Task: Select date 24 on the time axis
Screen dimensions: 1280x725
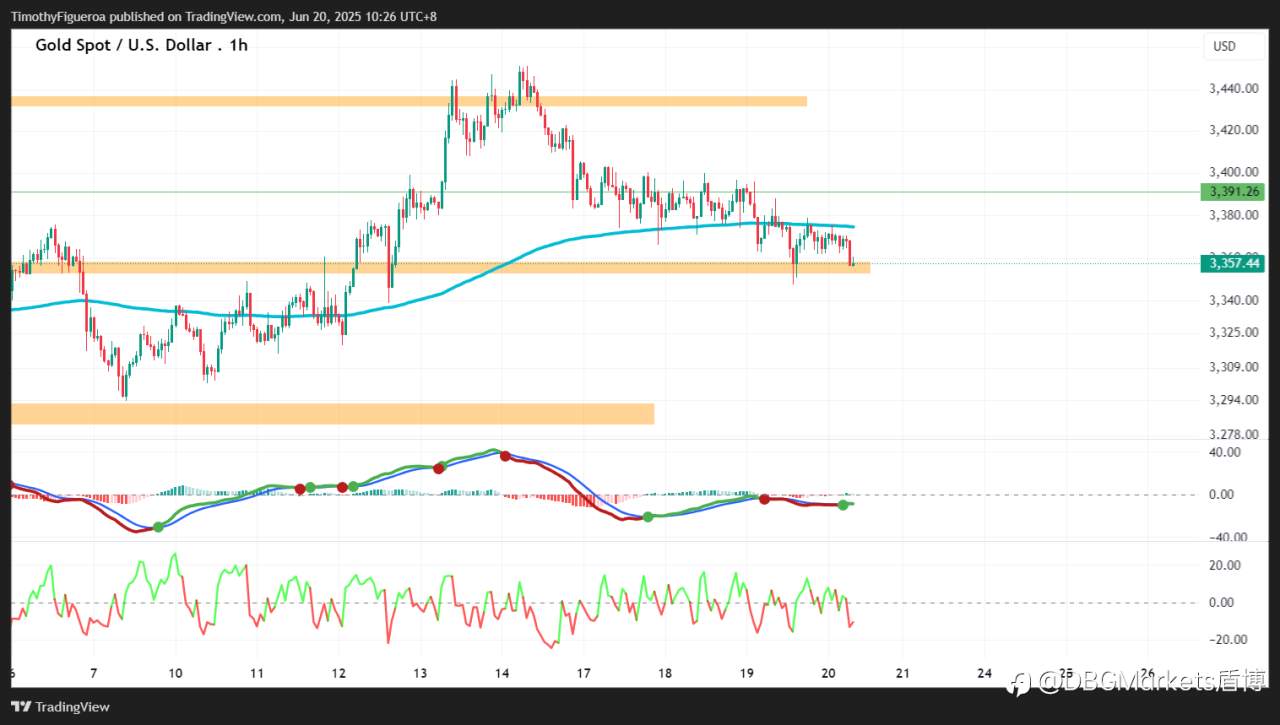Action: click(984, 673)
